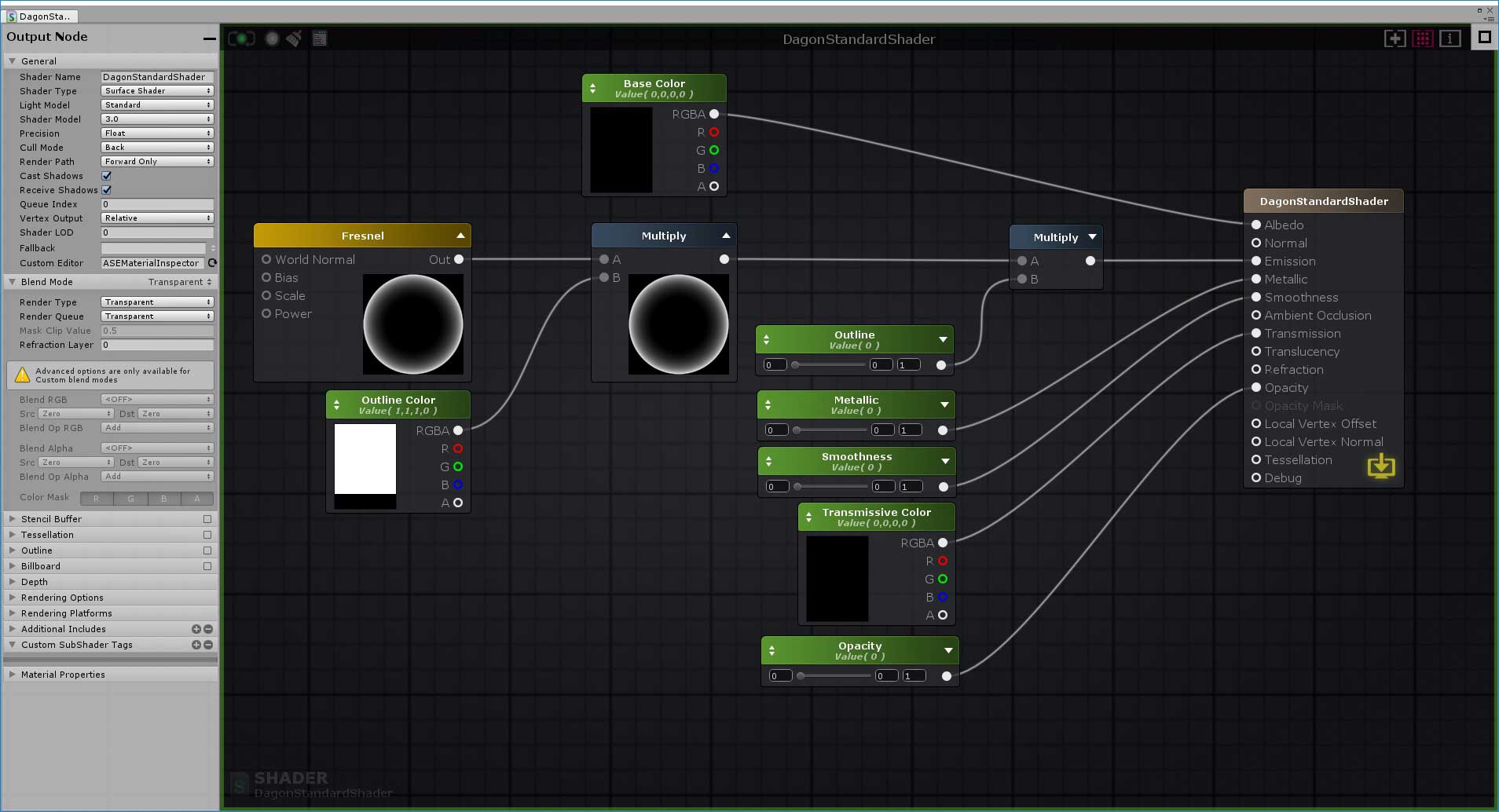Open the info help icon
Image resolution: width=1499 pixels, height=812 pixels.
pos(1450,38)
